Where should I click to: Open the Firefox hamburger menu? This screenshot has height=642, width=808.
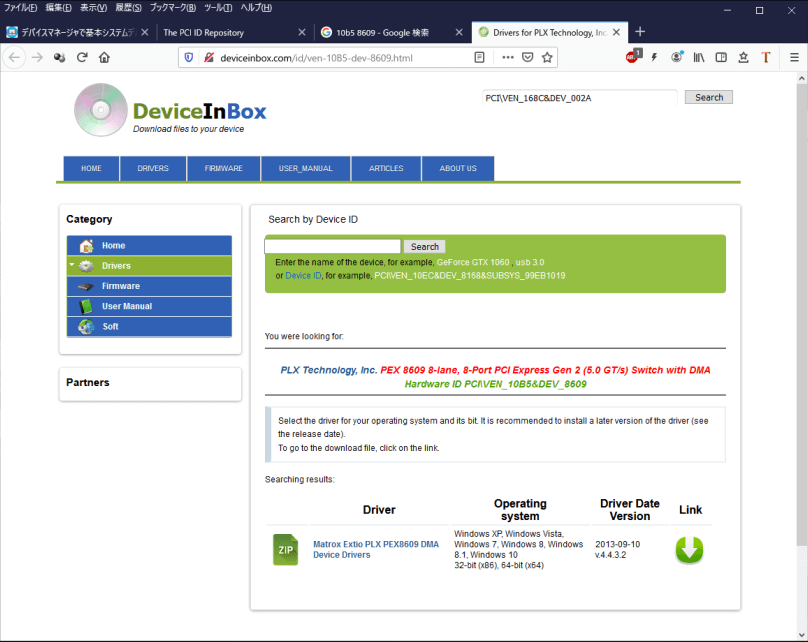pos(794,58)
